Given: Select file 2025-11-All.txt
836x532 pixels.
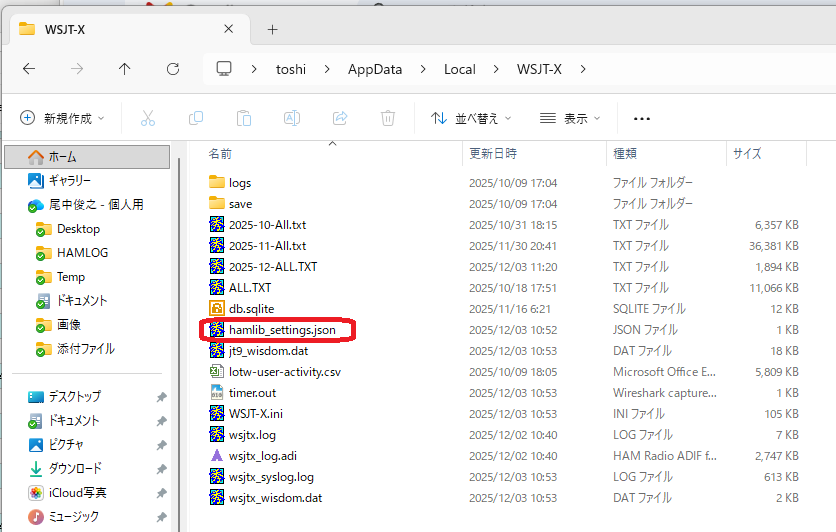Looking at the screenshot, I should click(x=267, y=246).
